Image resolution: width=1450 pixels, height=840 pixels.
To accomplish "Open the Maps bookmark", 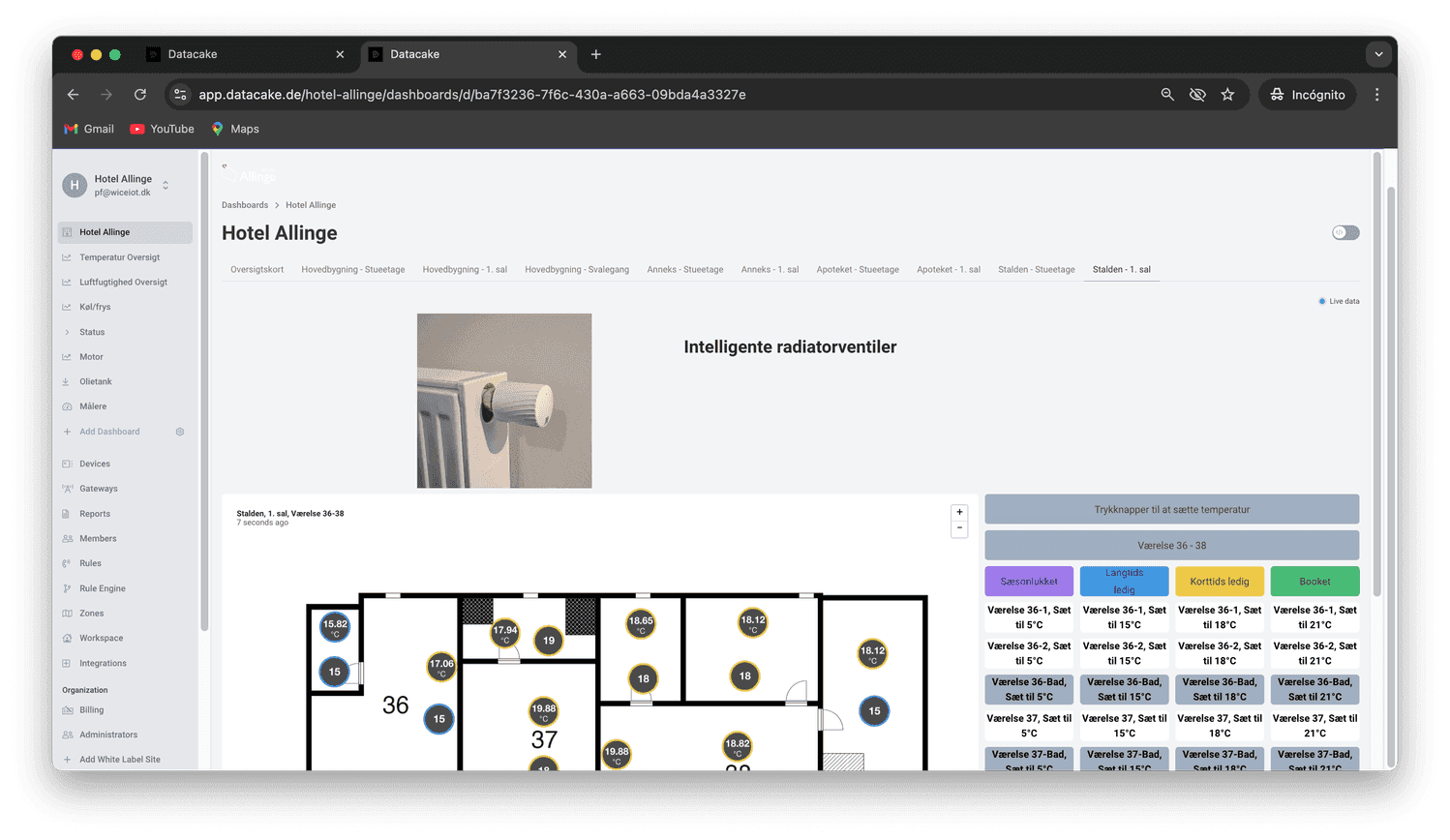I will click(x=235, y=129).
